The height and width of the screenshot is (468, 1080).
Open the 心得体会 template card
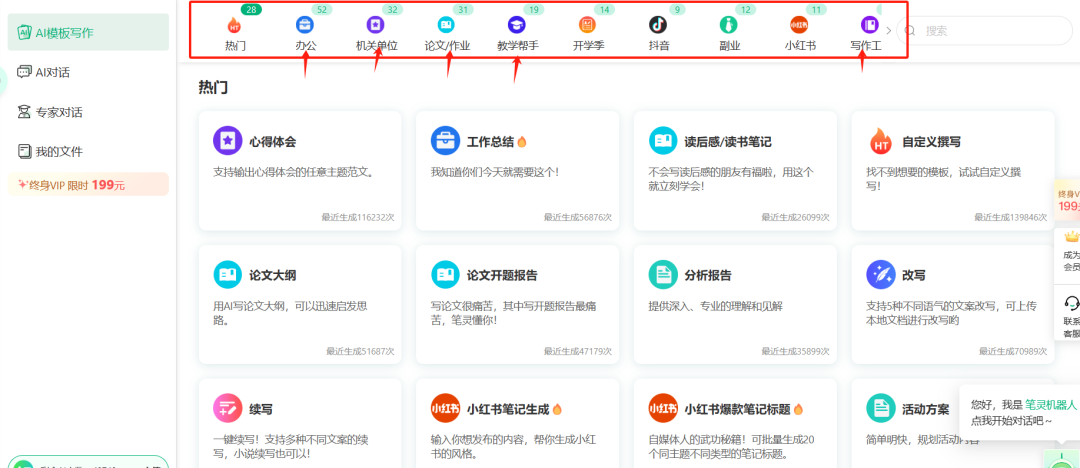(x=300, y=171)
